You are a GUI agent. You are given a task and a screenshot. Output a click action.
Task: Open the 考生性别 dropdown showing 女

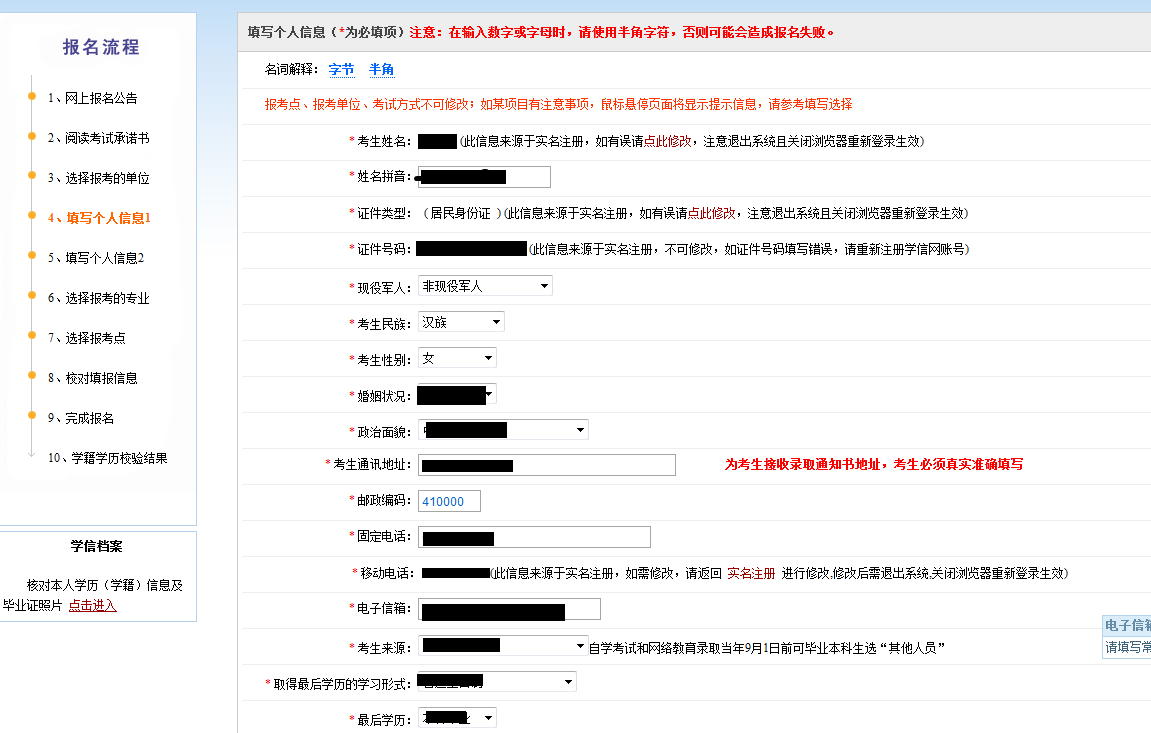pyautogui.click(x=457, y=358)
